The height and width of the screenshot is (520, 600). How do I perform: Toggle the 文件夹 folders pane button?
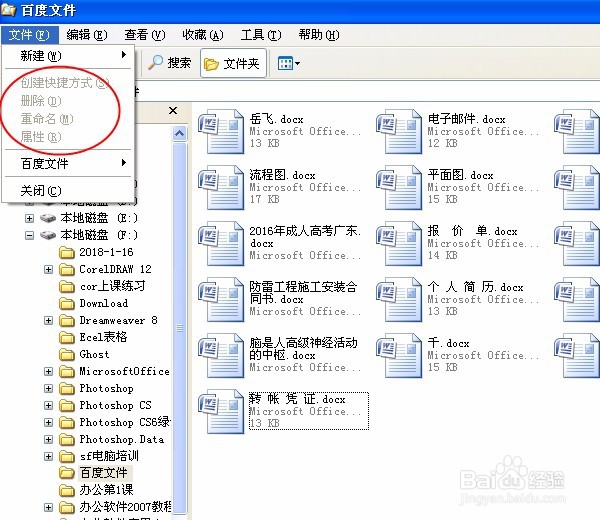click(233, 63)
